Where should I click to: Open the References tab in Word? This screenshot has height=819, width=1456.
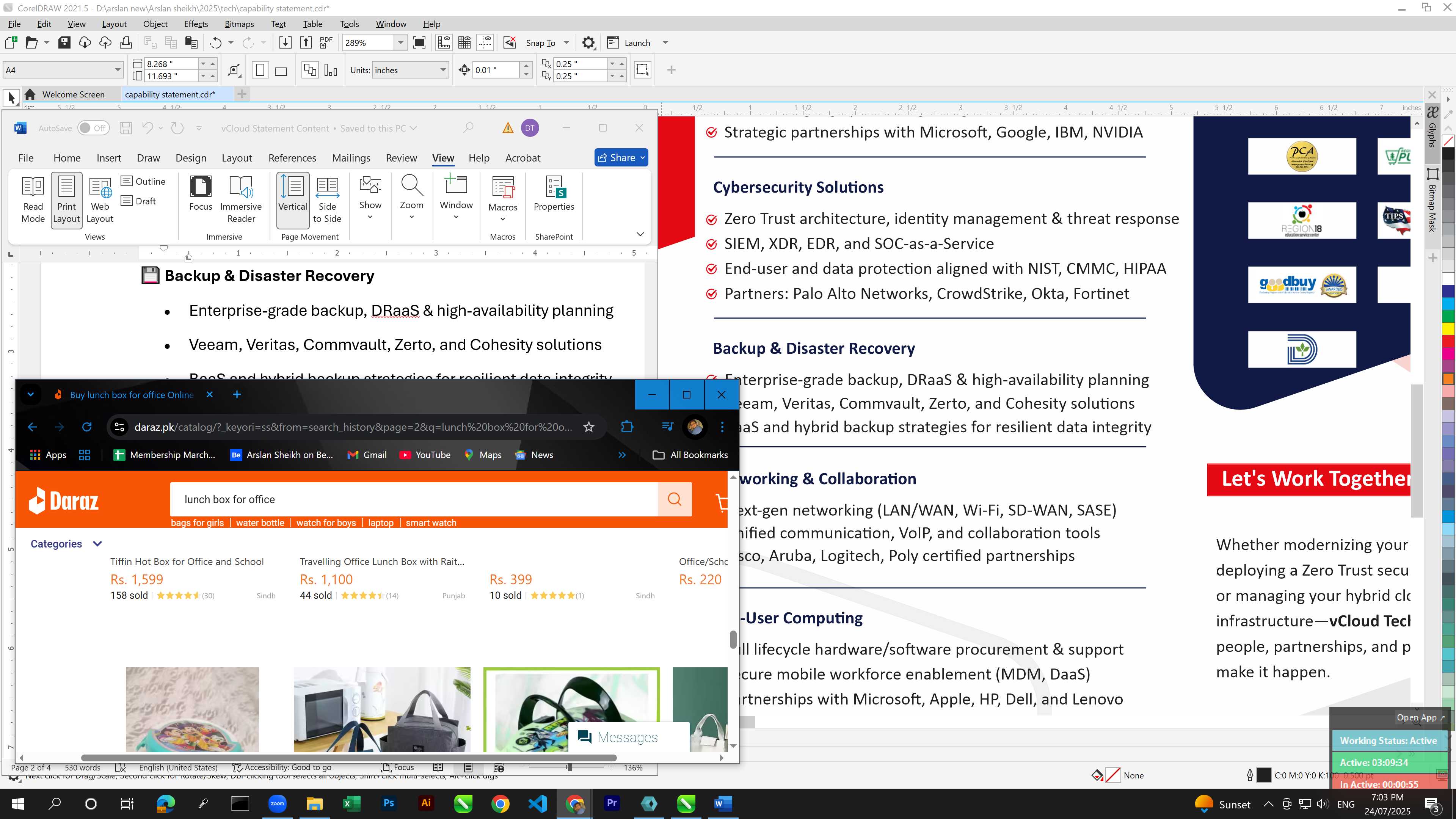click(292, 158)
